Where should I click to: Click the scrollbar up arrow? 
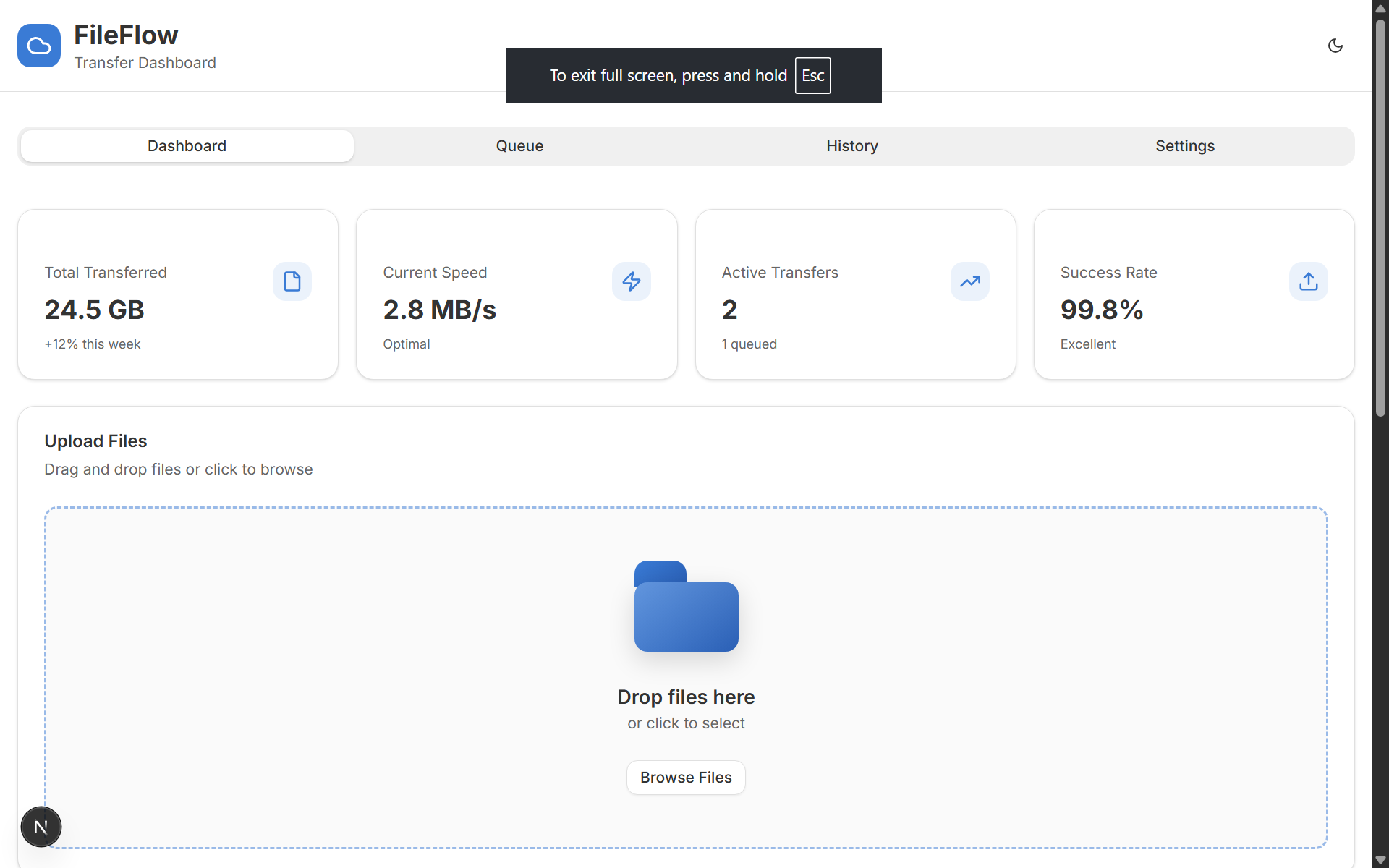point(1380,8)
